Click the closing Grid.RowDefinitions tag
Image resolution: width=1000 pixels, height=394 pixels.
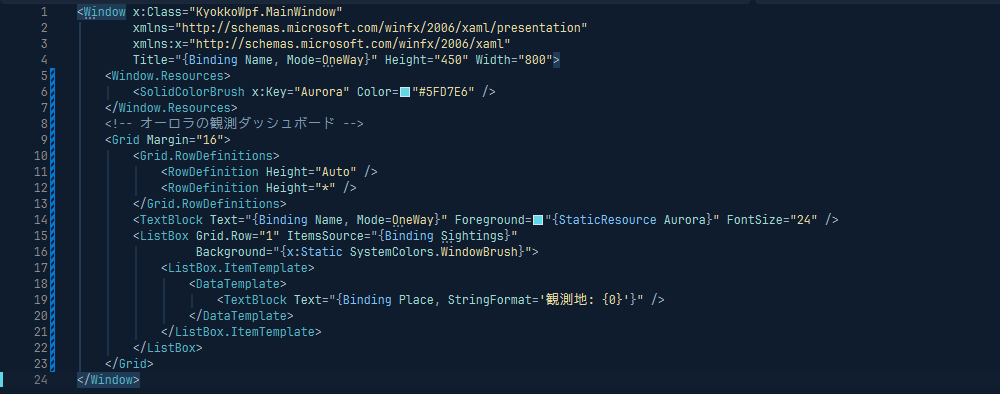[209, 204]
